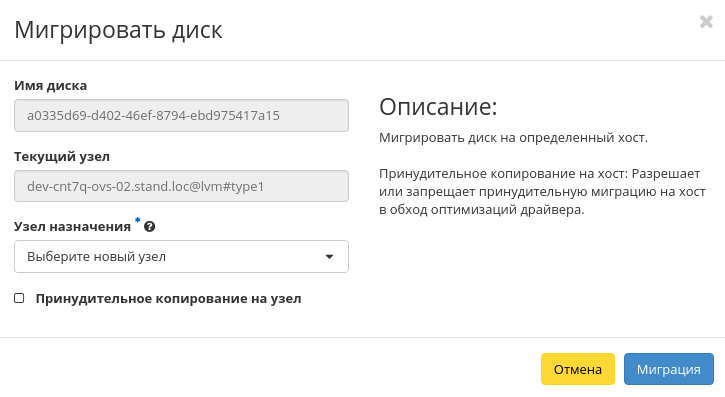Click the paragraph about Принудительное копирование на хост
The width and height of the screenshot is (725, 397).
click(x=542, y=192)
